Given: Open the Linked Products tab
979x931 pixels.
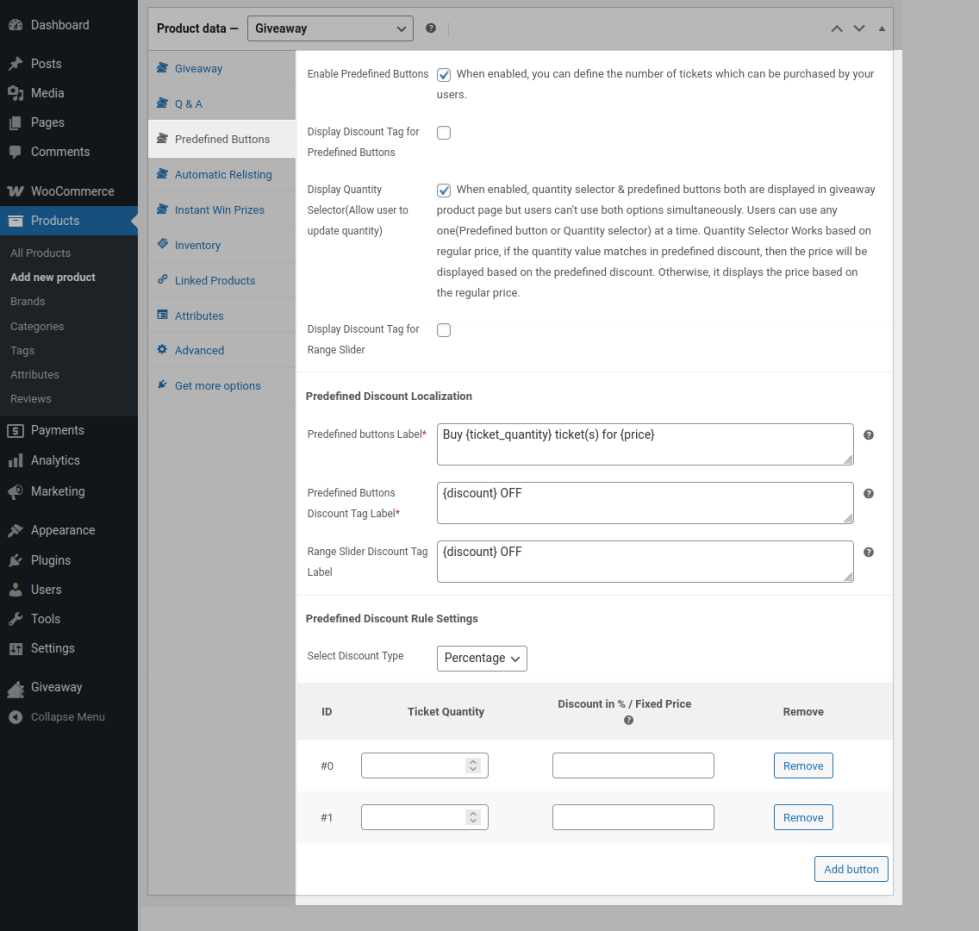Looking at the screenshot, I should 222,280.
